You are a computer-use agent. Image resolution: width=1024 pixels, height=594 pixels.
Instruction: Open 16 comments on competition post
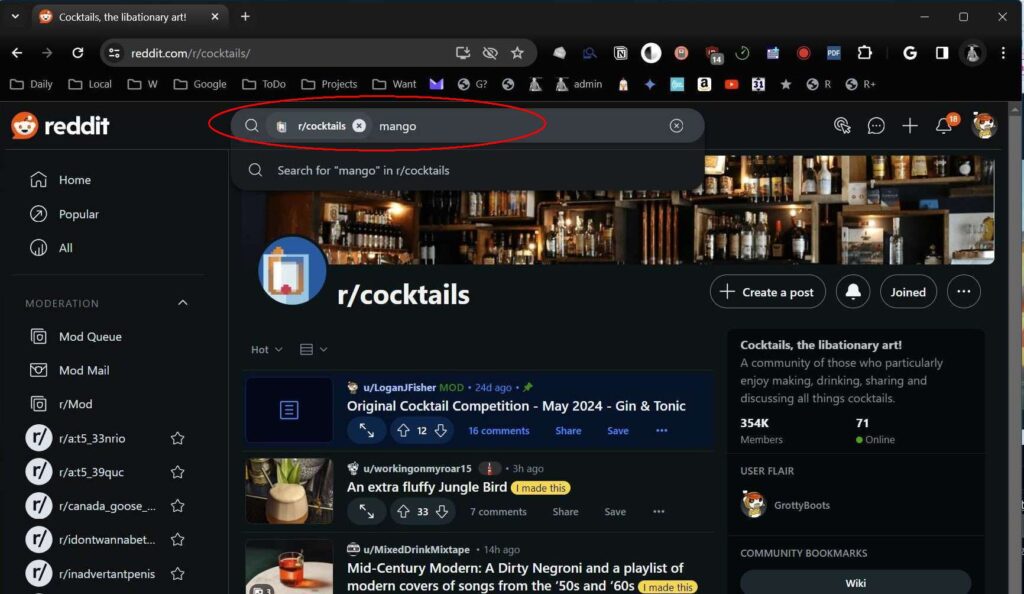498,431
